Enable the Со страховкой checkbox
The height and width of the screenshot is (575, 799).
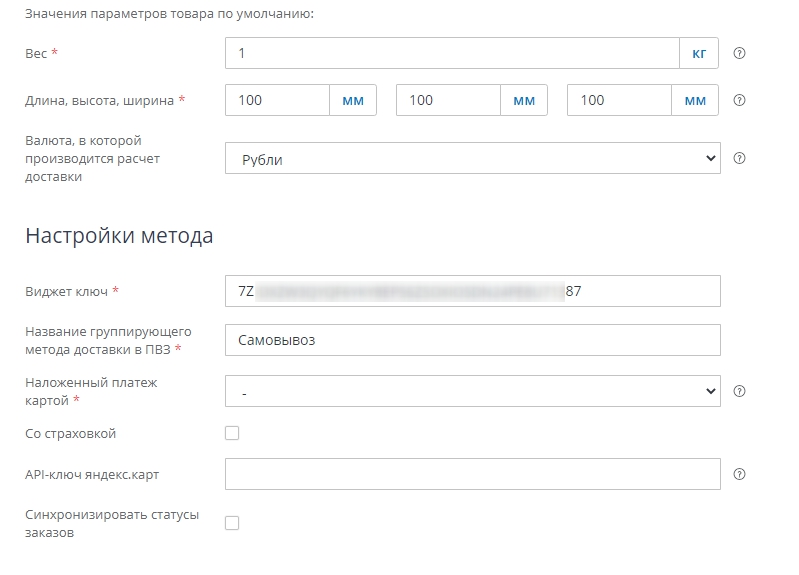[x=232, y=433]
